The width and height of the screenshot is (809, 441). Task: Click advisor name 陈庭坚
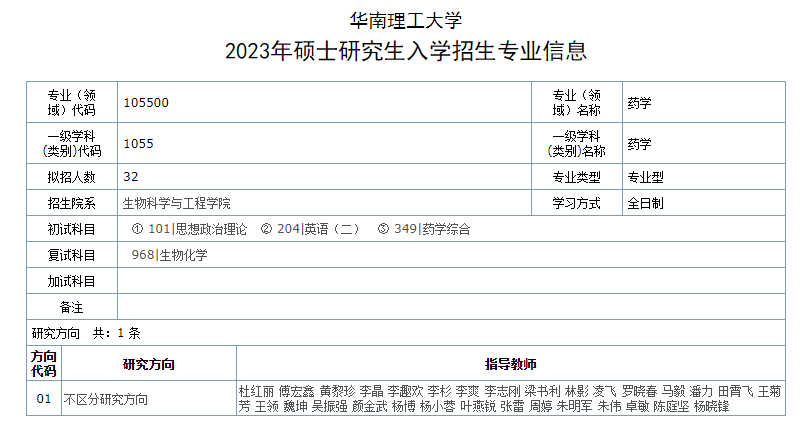click(671, 406)
